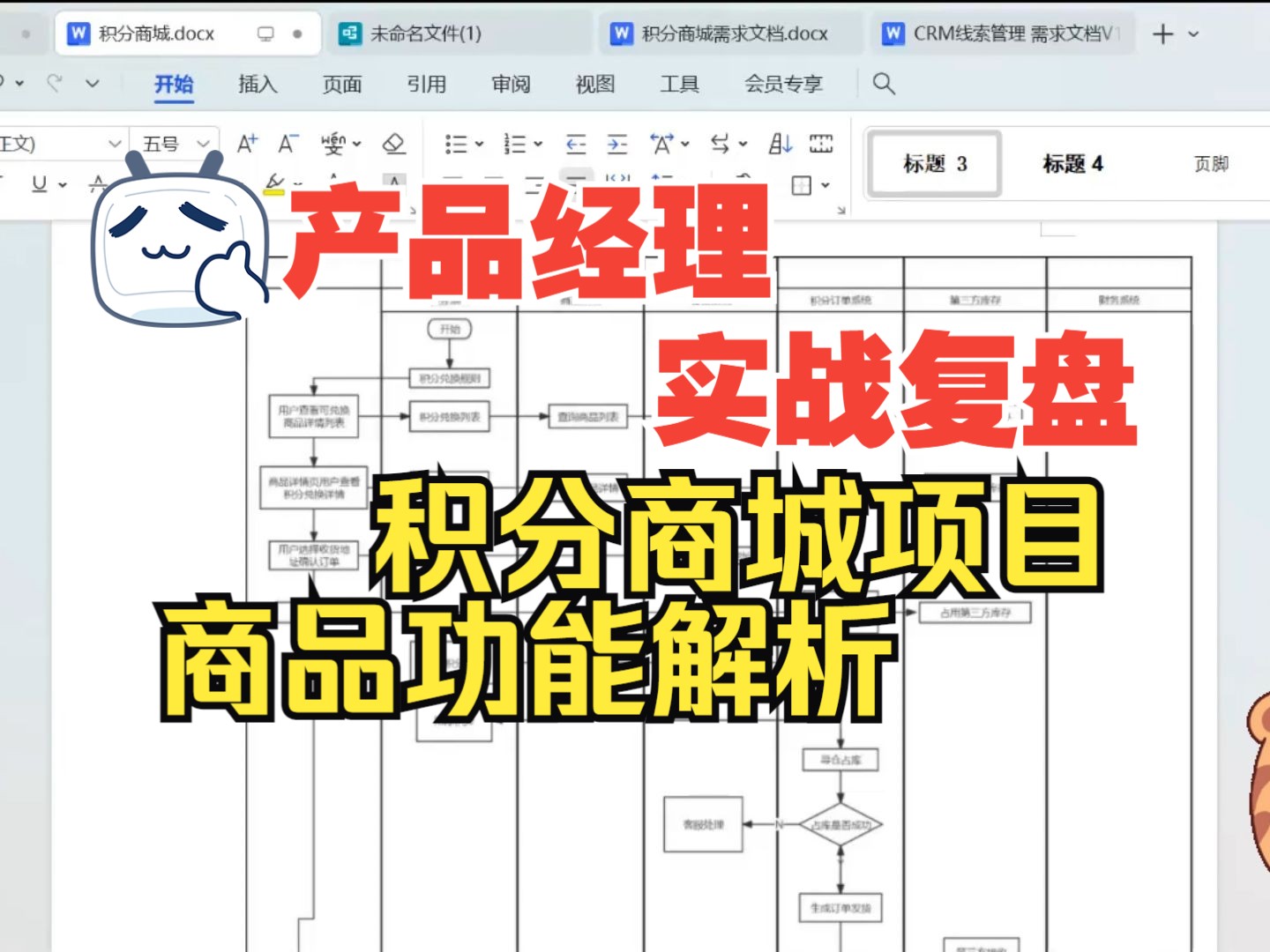
Task: Expand bullet list style options
Action: point(480,144)
